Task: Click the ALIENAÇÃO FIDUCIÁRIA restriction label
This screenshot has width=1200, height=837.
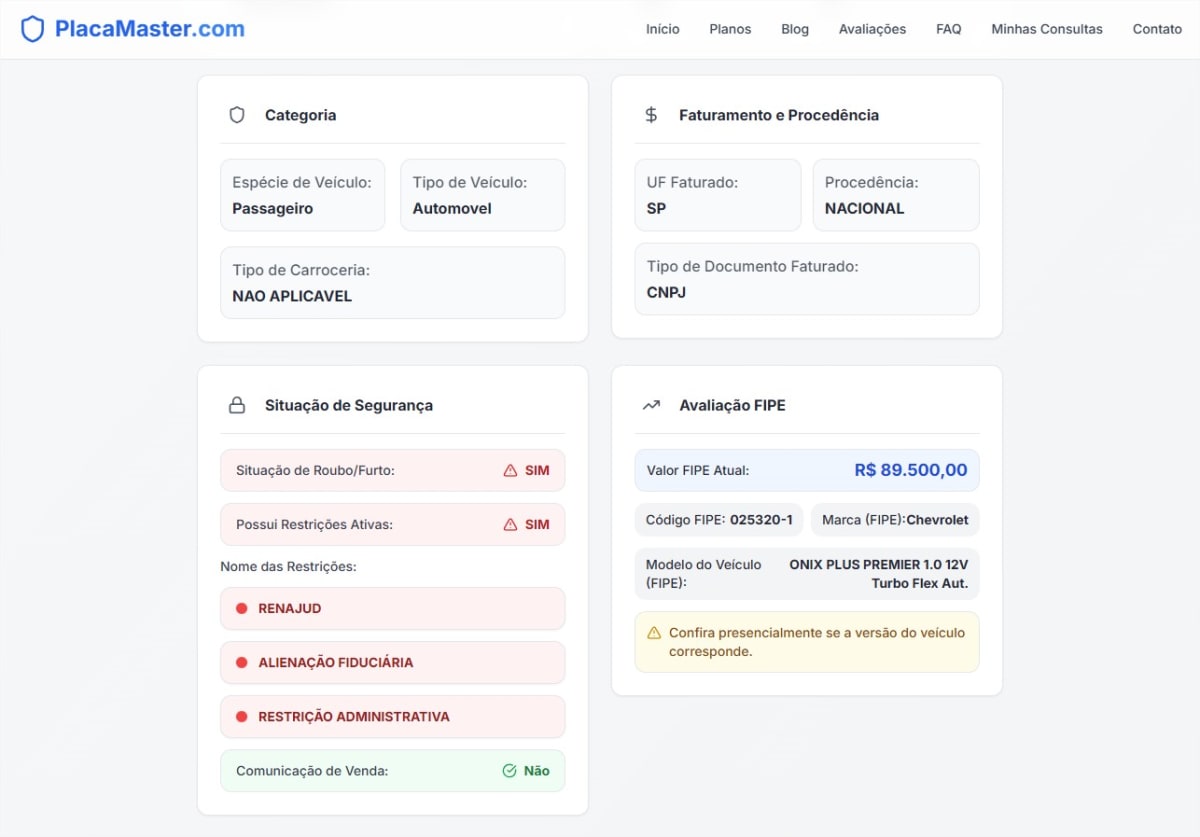Action: click(336, 662)
